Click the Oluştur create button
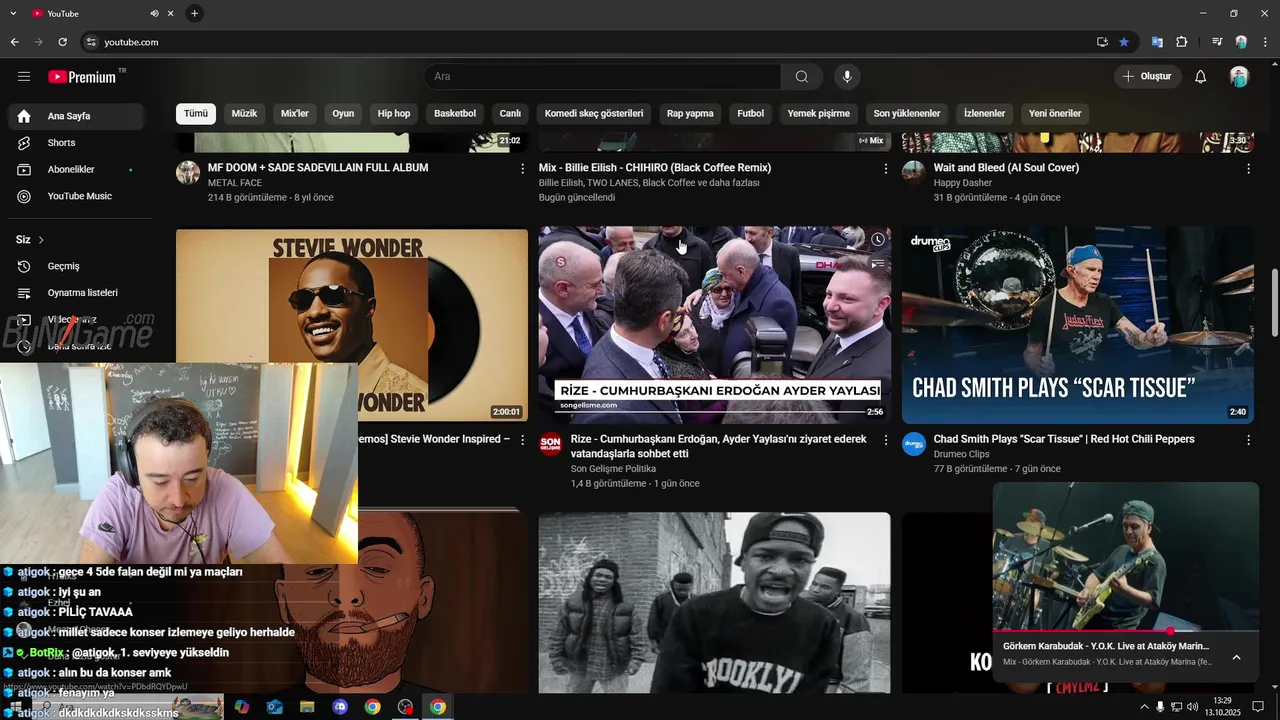The width and height of the screenshot is (1280, 720). pos(1148,77)
